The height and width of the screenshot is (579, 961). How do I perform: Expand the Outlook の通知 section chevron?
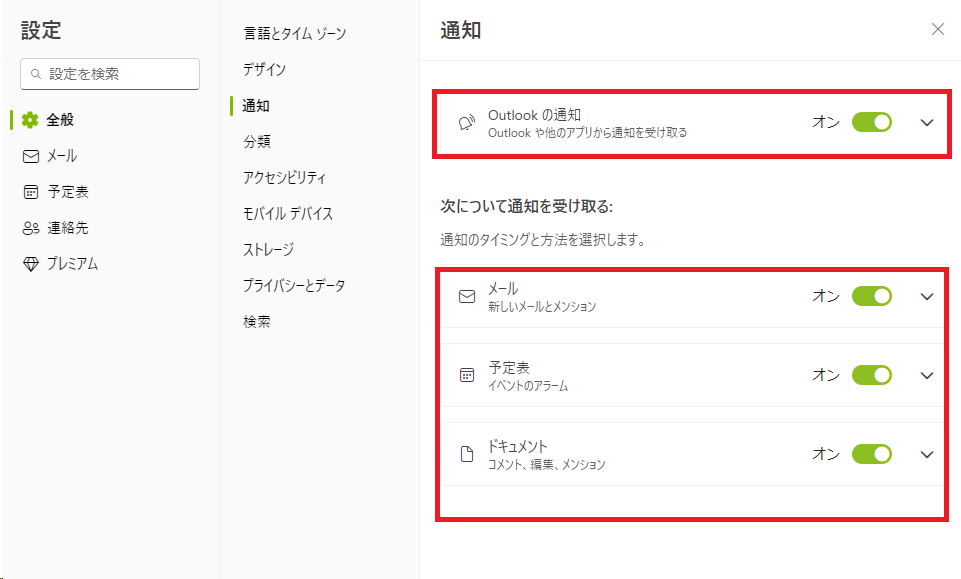926,122
